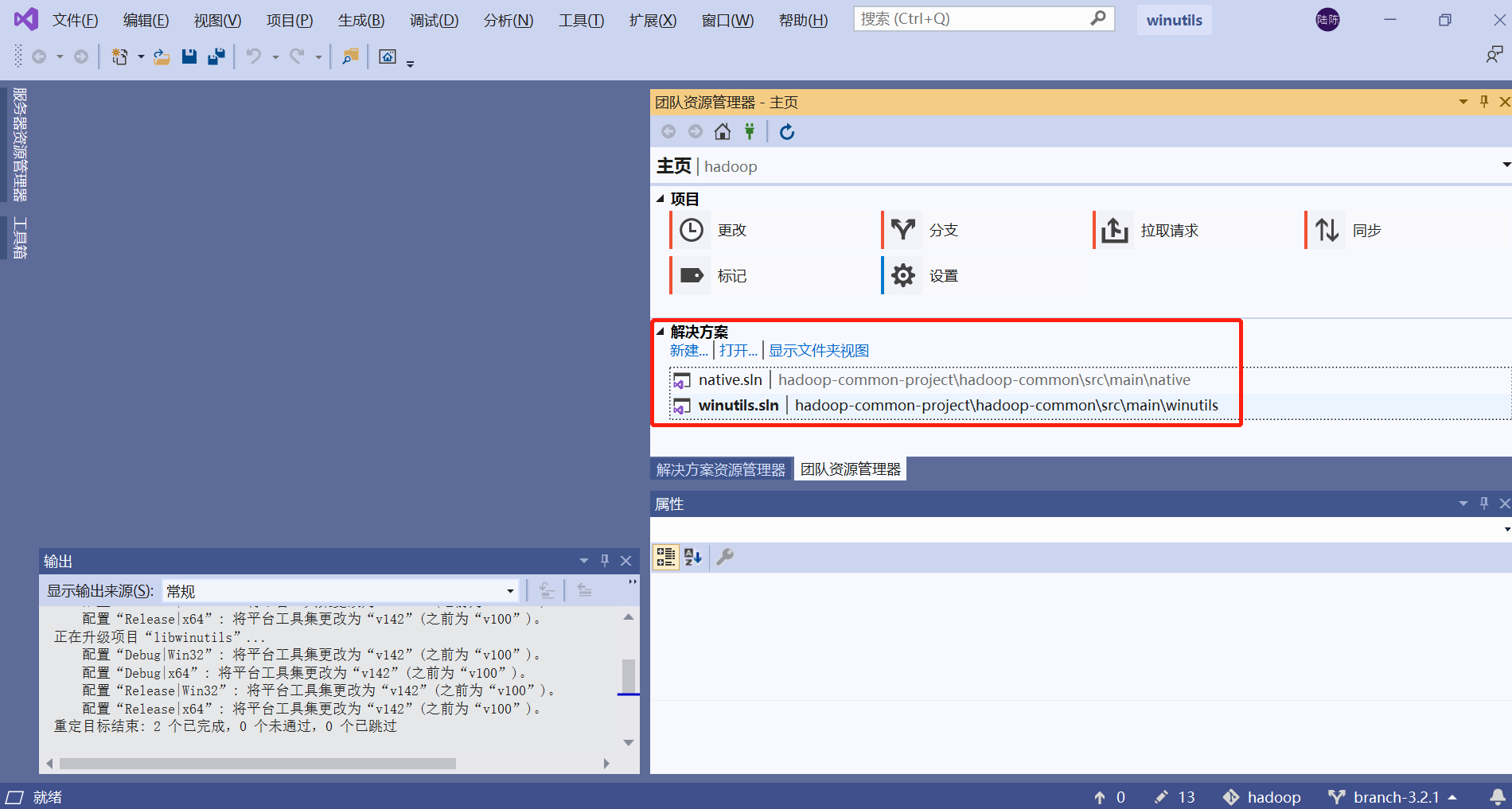
Task: Close the Output panel
Action: tap(626, 561)
